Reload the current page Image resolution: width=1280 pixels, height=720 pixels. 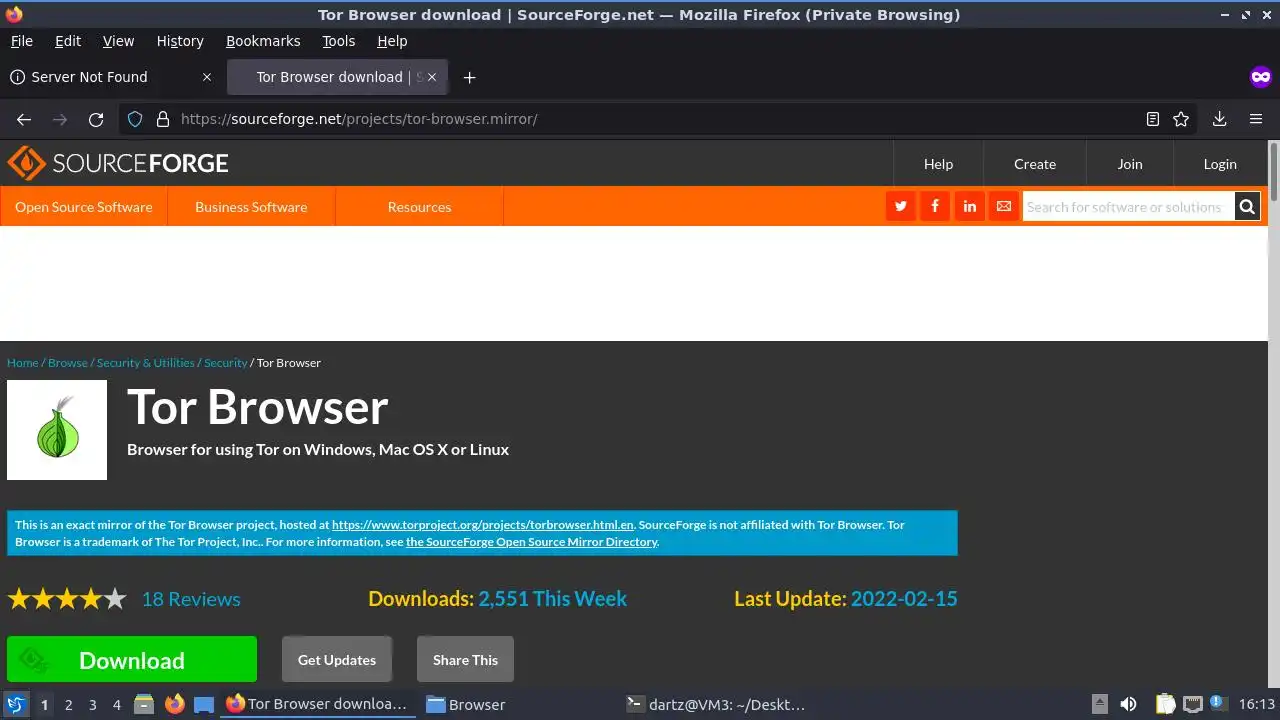point(96,119)
